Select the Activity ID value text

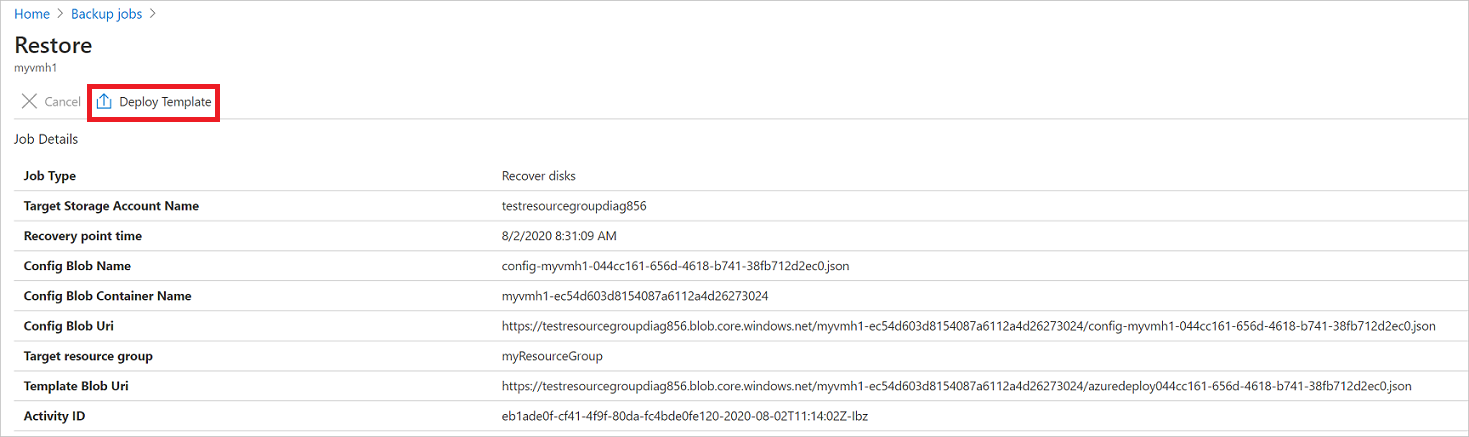pyautogui.click(x=685, y=416)
